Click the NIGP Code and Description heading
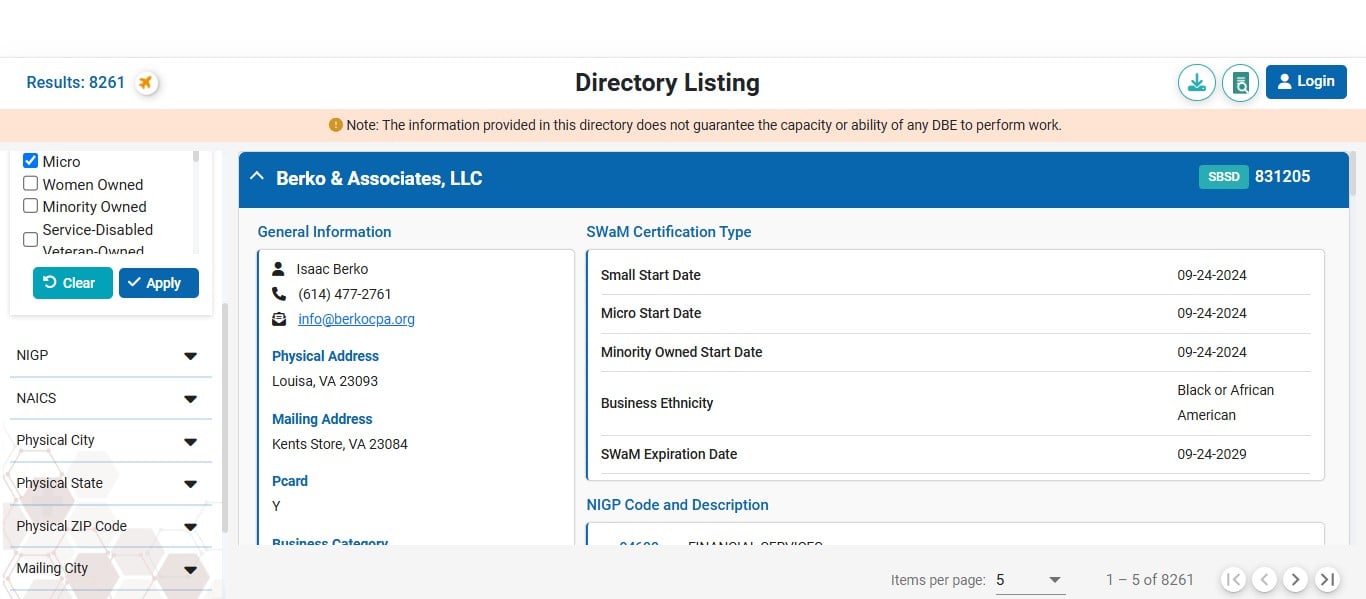Viewport: 1366px width, 599px height. pos(677,505)
